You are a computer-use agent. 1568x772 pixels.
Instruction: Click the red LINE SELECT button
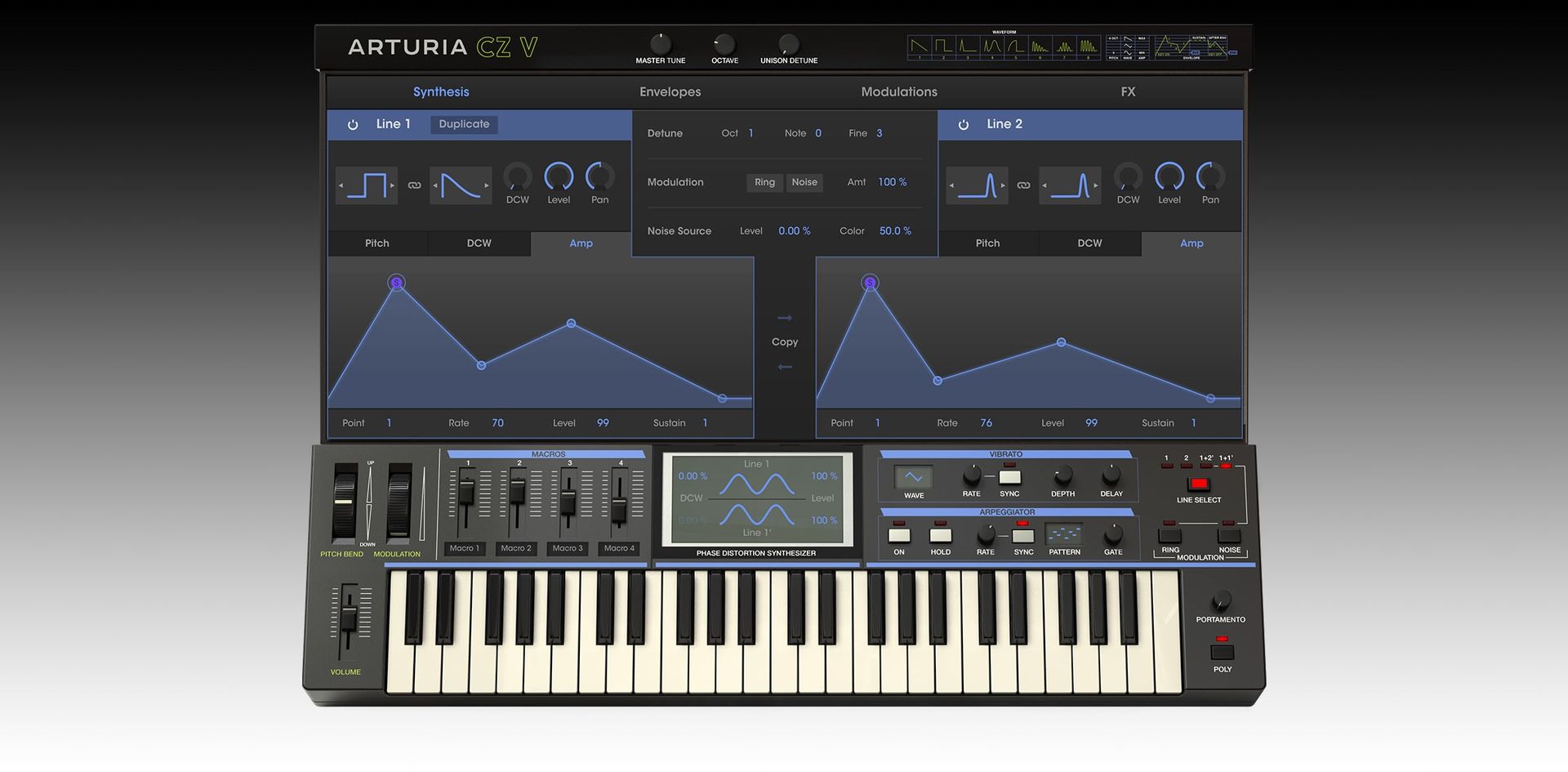[x=1199, y=484]
